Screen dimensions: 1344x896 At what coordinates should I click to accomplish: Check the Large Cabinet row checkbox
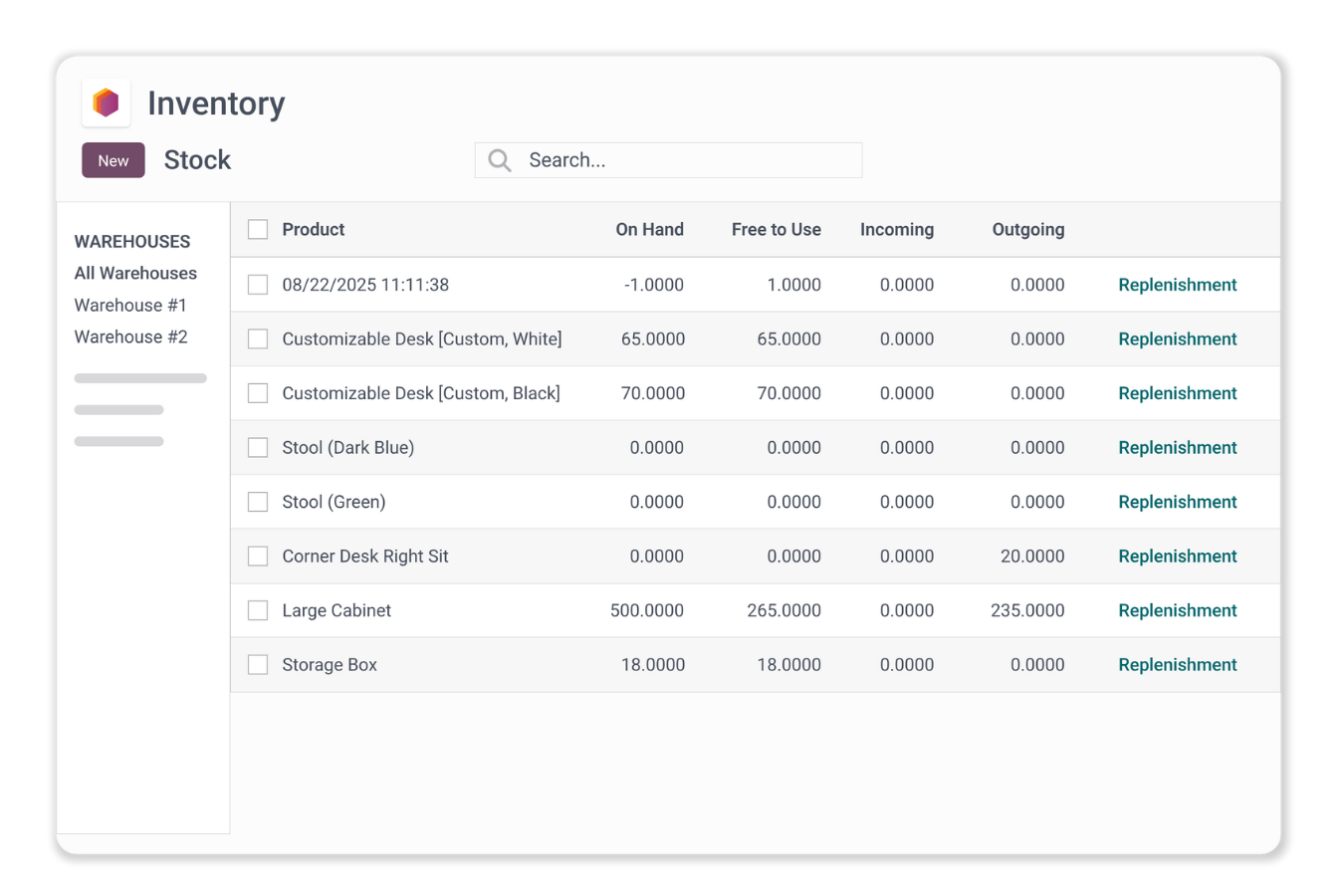tap(258, 610)
